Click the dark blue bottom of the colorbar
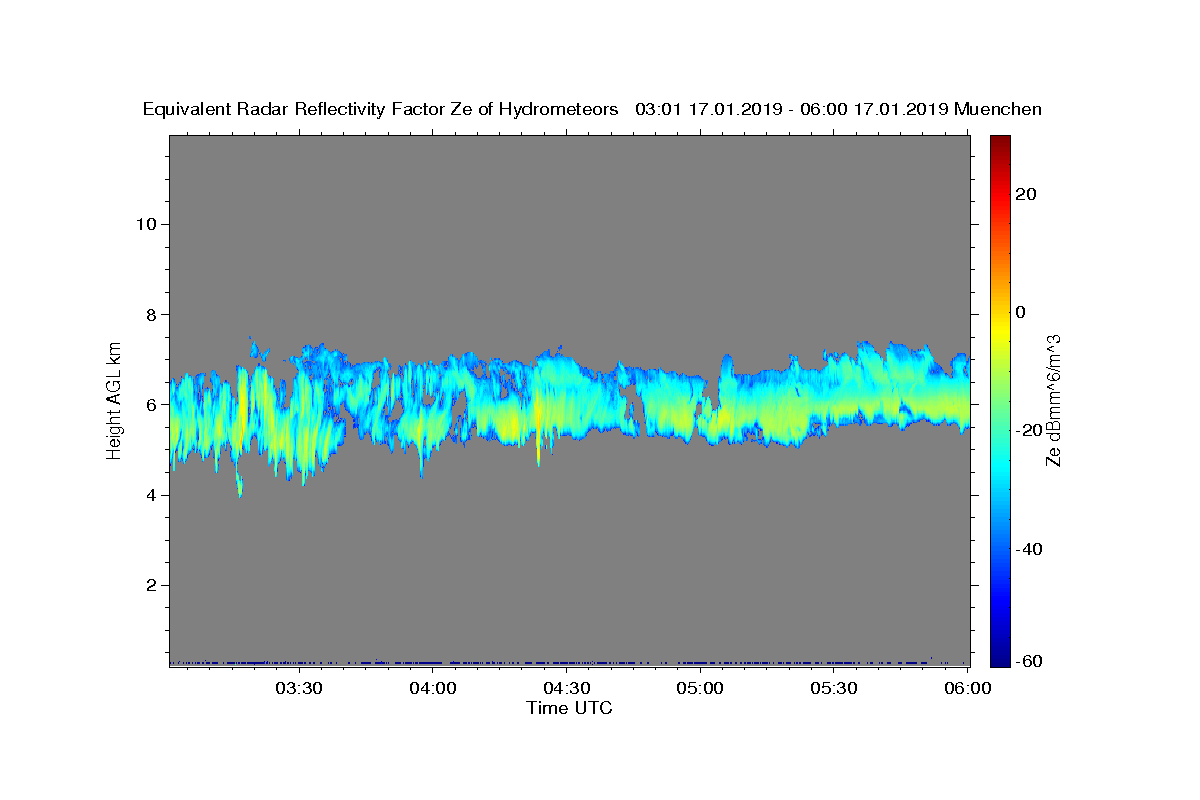This screenshot has width=1200, height=800. (1000, 655)
